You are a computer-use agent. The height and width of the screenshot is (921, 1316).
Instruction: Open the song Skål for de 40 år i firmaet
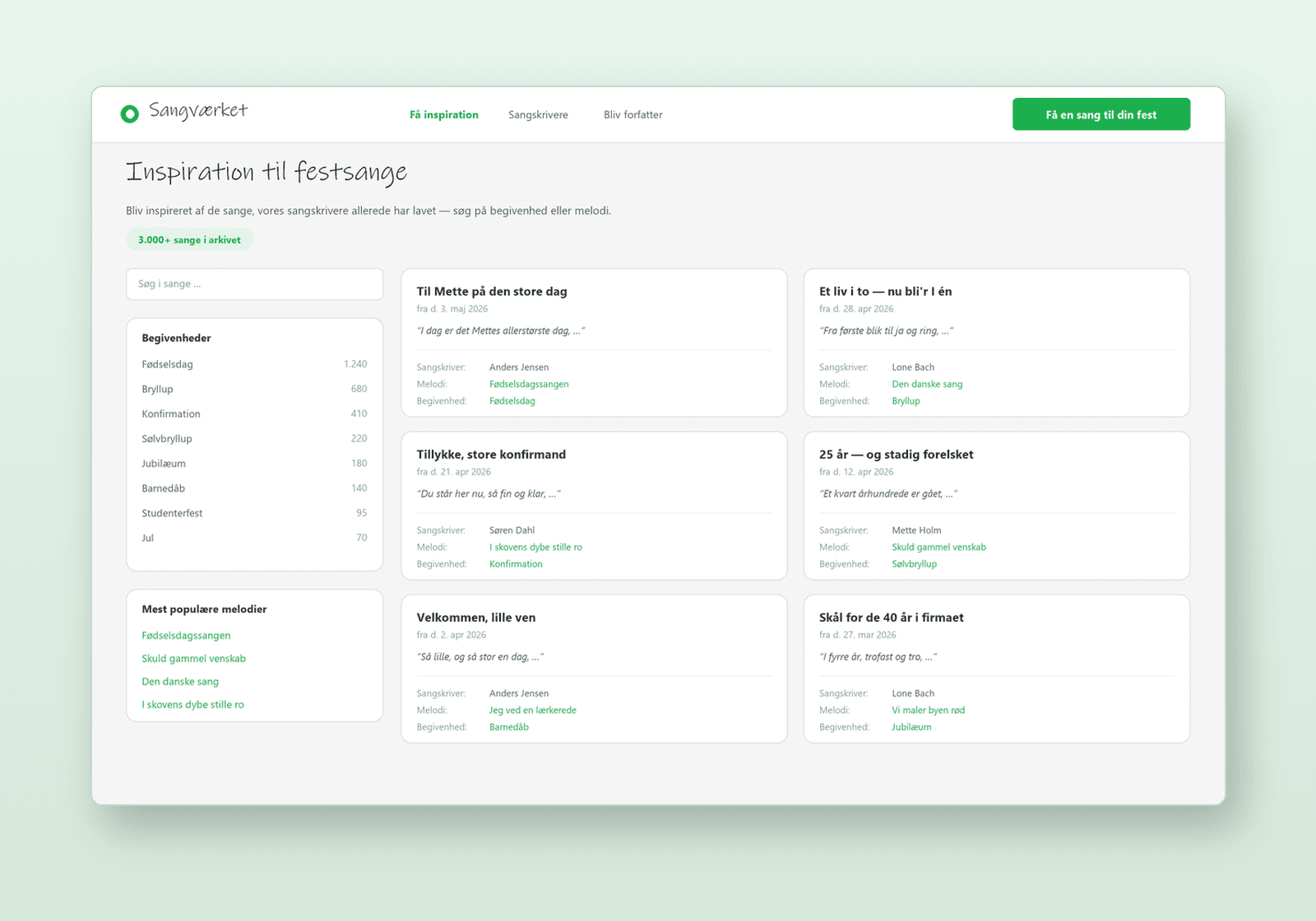(891, 618)
